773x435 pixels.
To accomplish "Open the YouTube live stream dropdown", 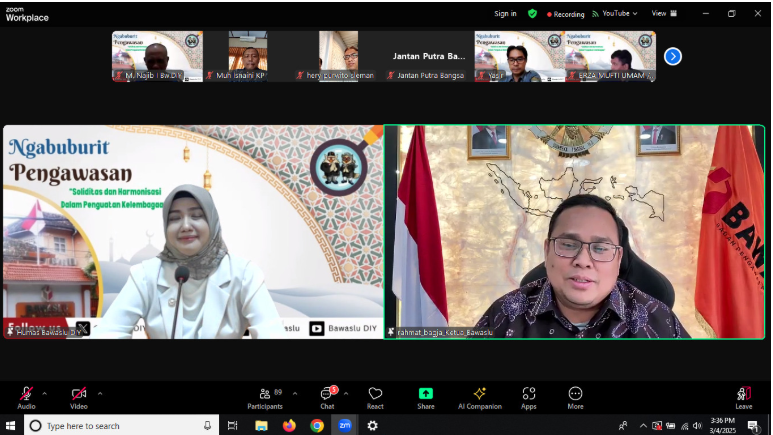I will [615, 14].
